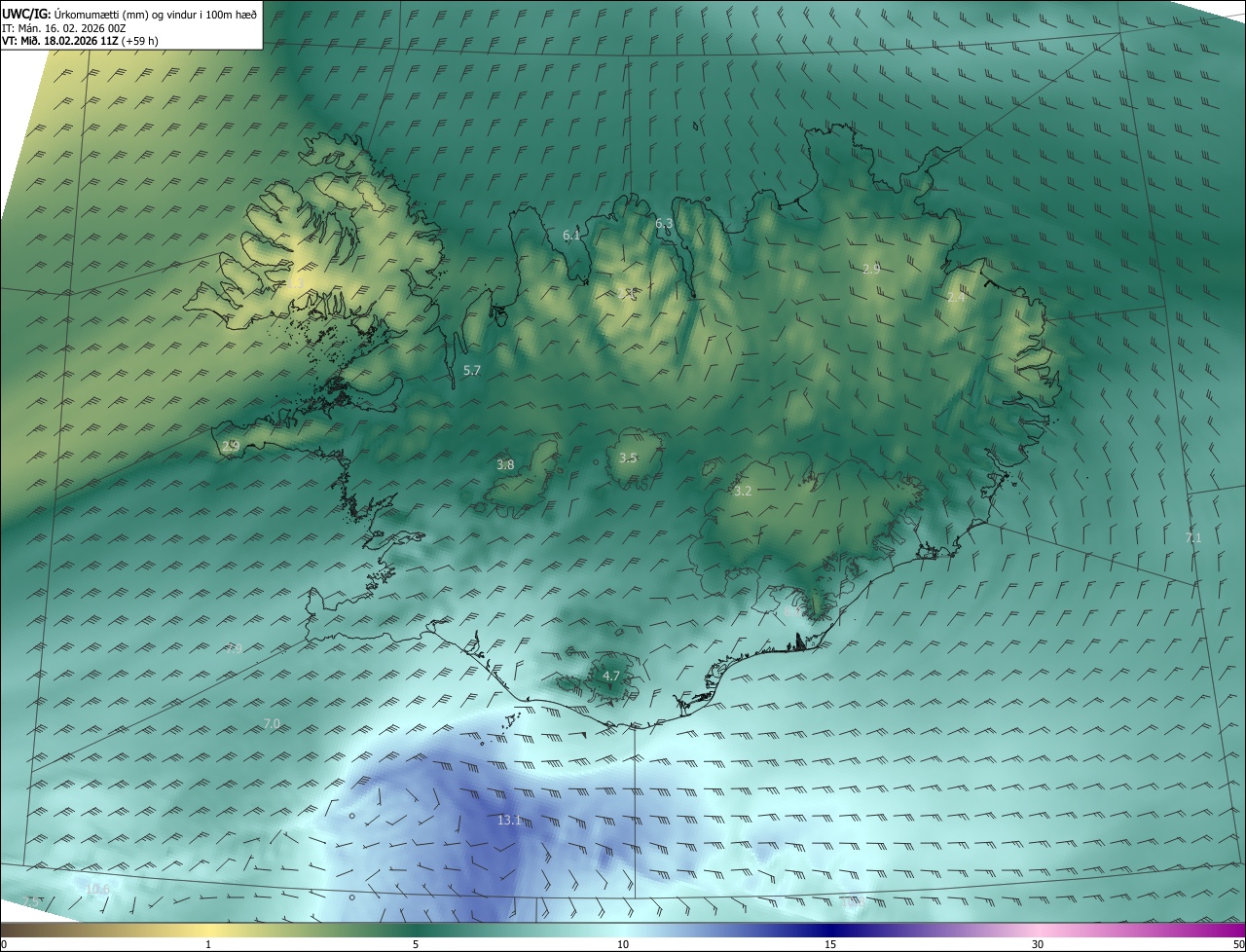Viewport: 1246px width, 952px height.
Task: Click the 7.1 value label
Action: click(1193, 537)
